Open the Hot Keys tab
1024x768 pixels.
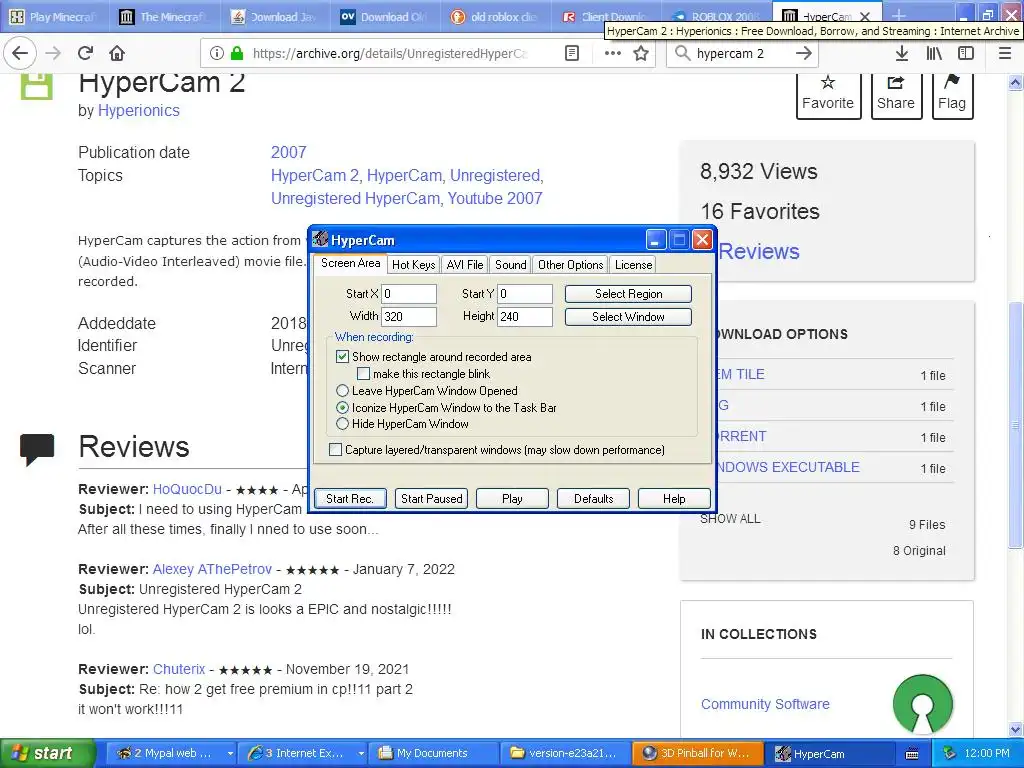(x=413, y=264)
